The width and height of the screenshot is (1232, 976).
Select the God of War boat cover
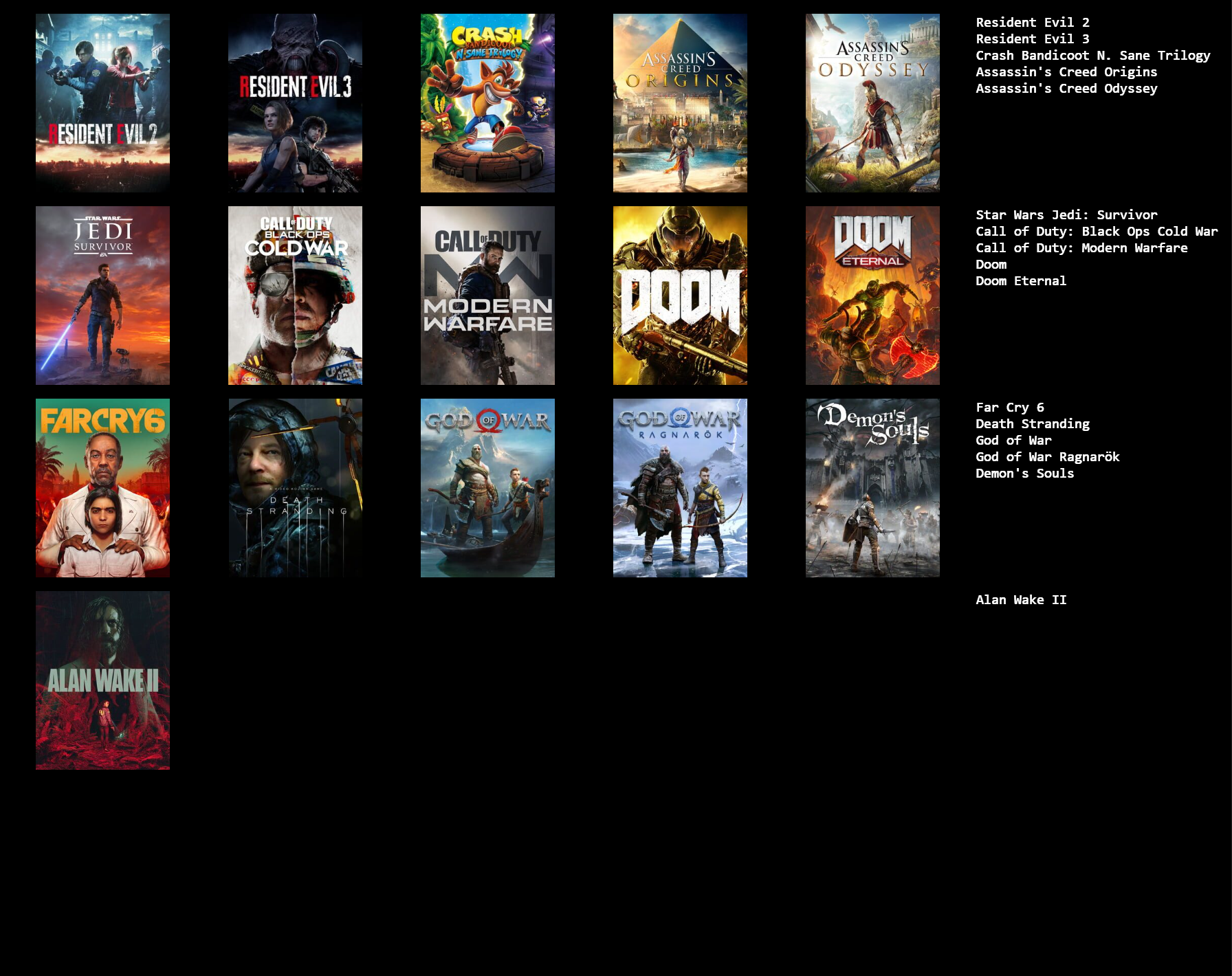(487, 488)
